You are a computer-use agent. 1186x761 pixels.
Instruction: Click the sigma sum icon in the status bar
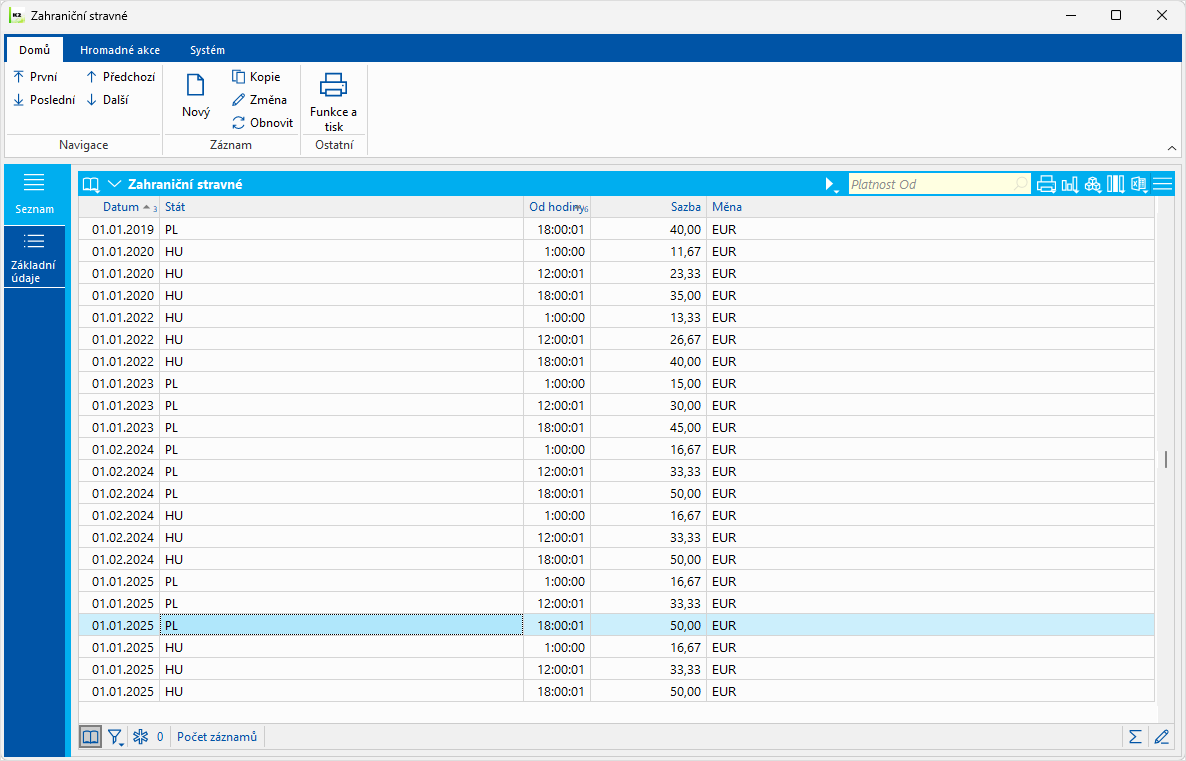(1135, 737)
